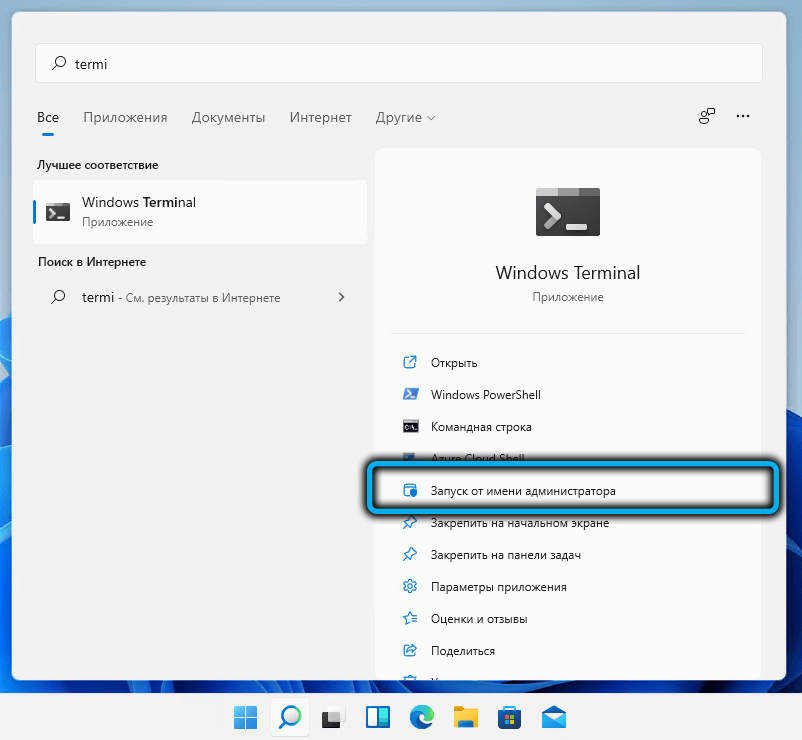Open File Explorer from the taskbar
The image size is (802, 740).
pyautogui.click(x=465, y=717)
